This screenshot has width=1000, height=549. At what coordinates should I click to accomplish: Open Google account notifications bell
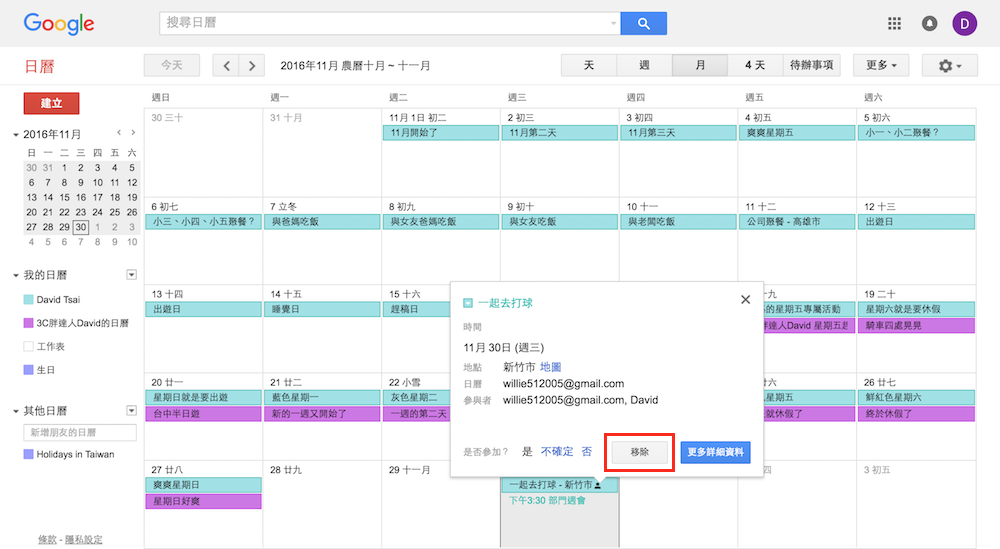coord(929,24)
